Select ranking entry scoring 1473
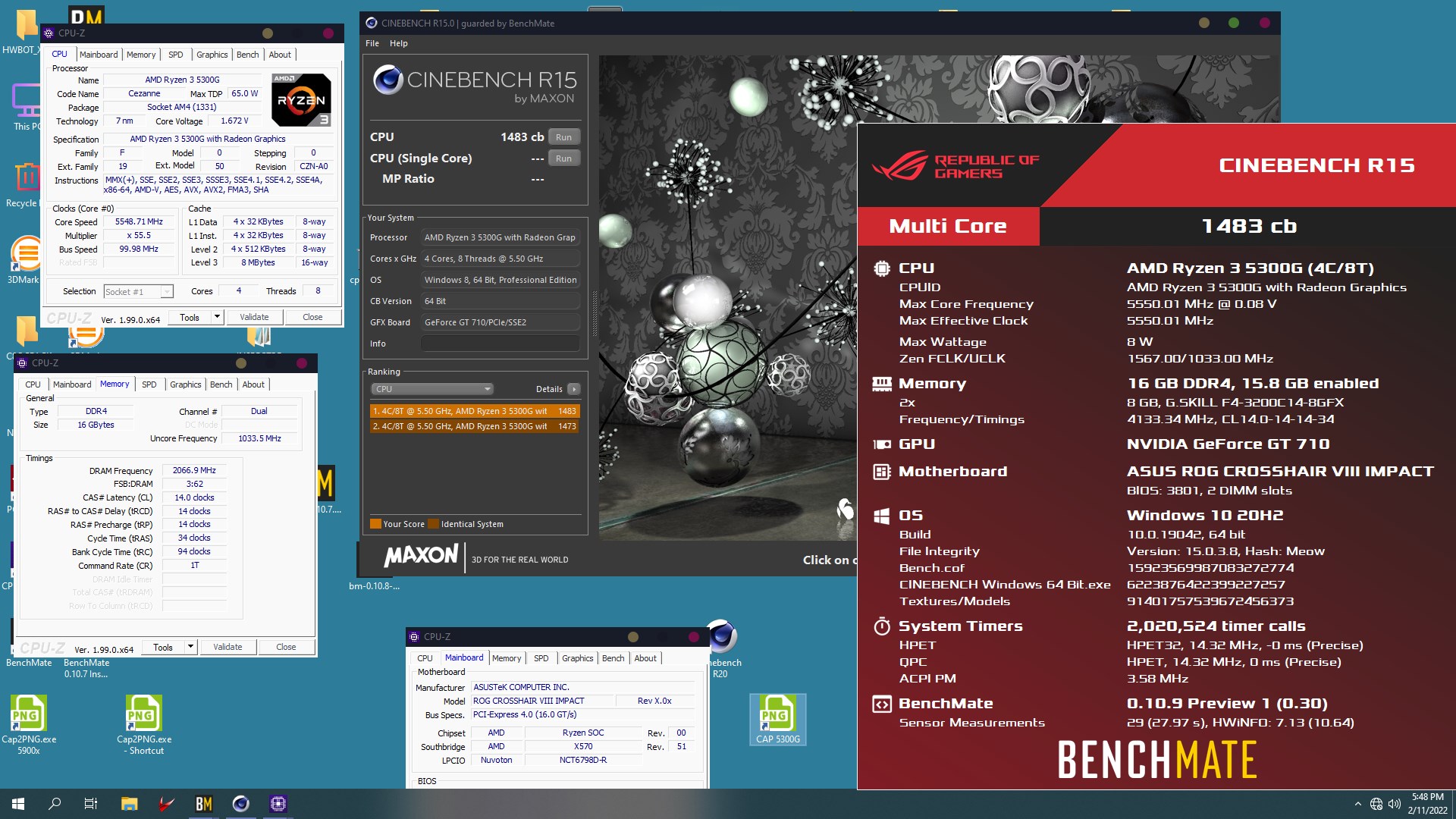The image size is (1456, 819). (475, 426)
